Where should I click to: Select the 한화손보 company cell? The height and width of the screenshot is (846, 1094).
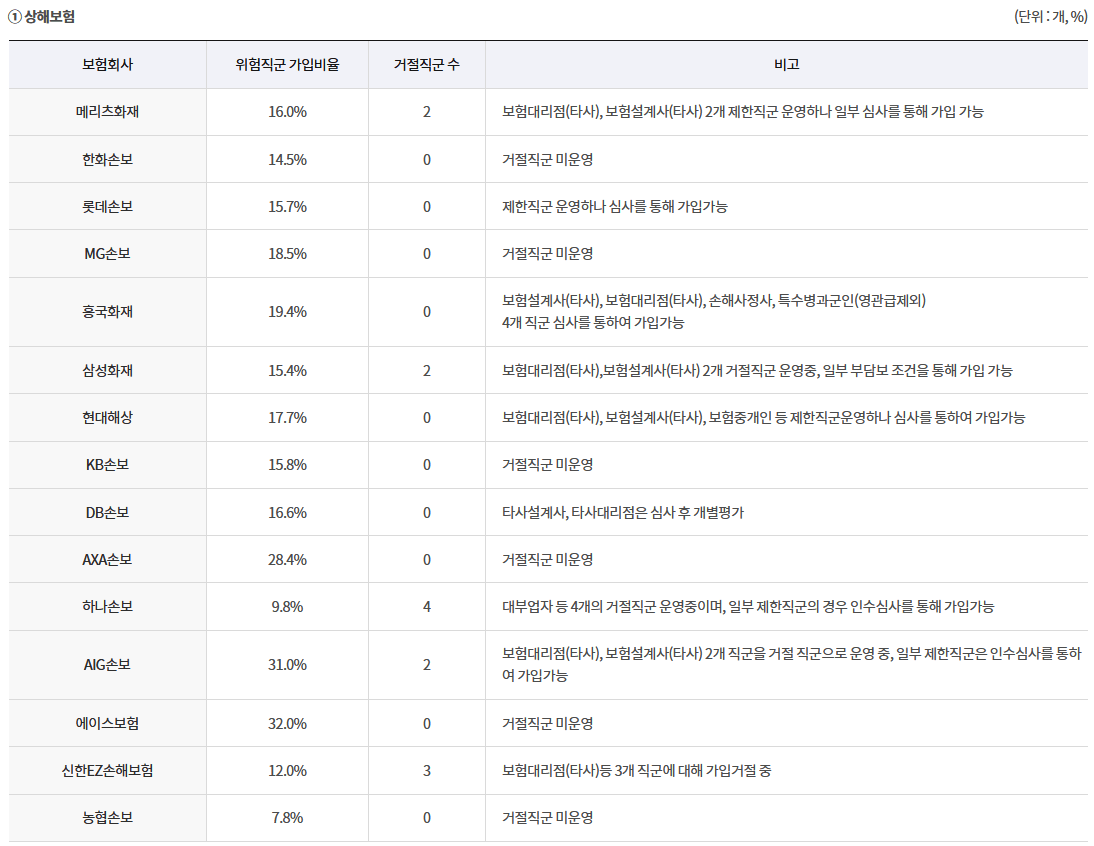pyautogui.click(x=107, y=160)
